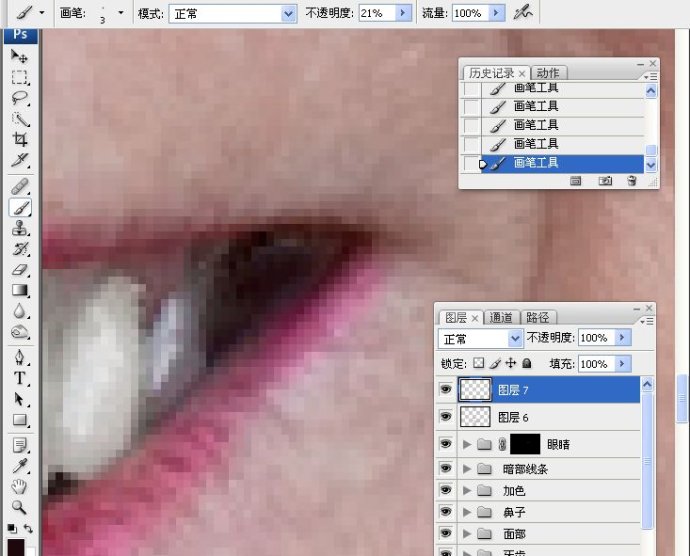Viewport: 690px width, 556px height.
Task: Toggle lock transparent pixels
Action: click(478, 363)
